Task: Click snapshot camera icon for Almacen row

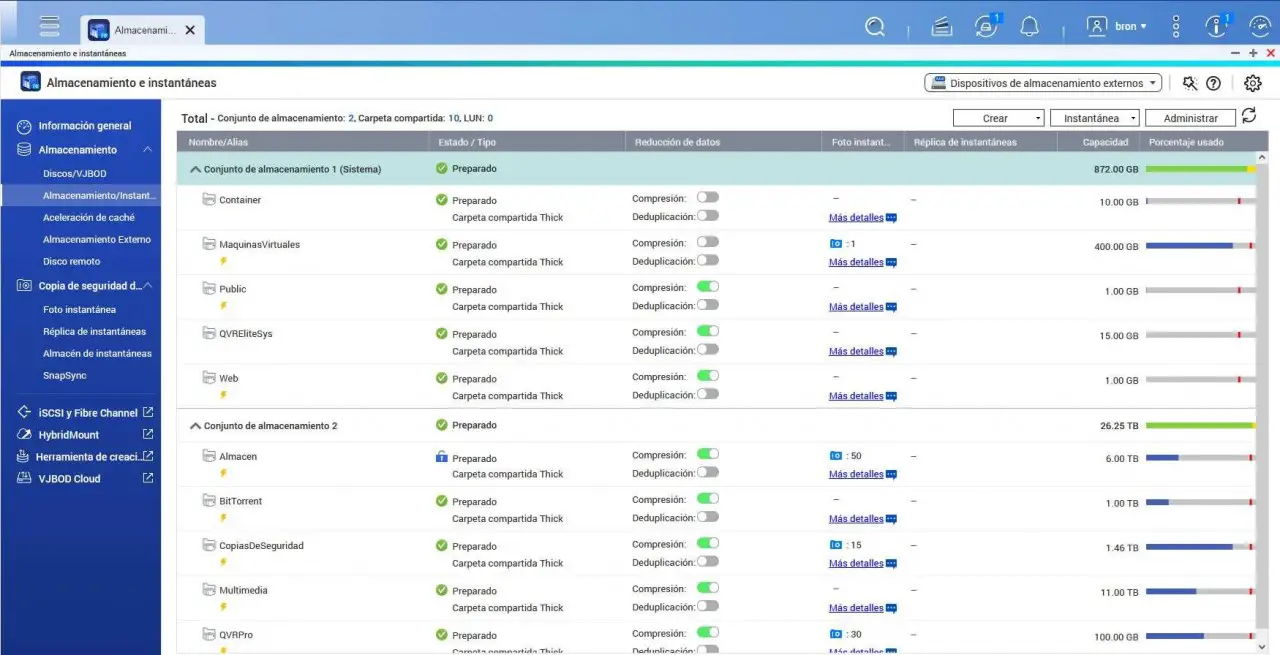Action: pos(836,456)
